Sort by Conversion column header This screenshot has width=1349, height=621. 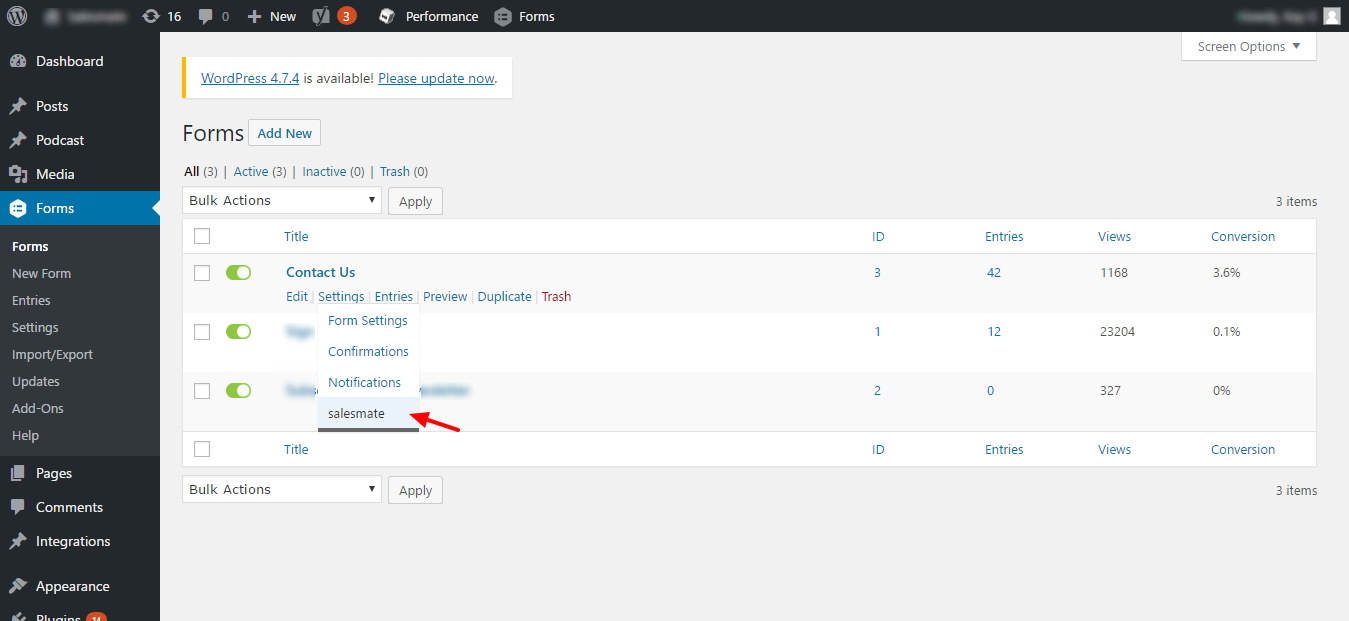1243,236
